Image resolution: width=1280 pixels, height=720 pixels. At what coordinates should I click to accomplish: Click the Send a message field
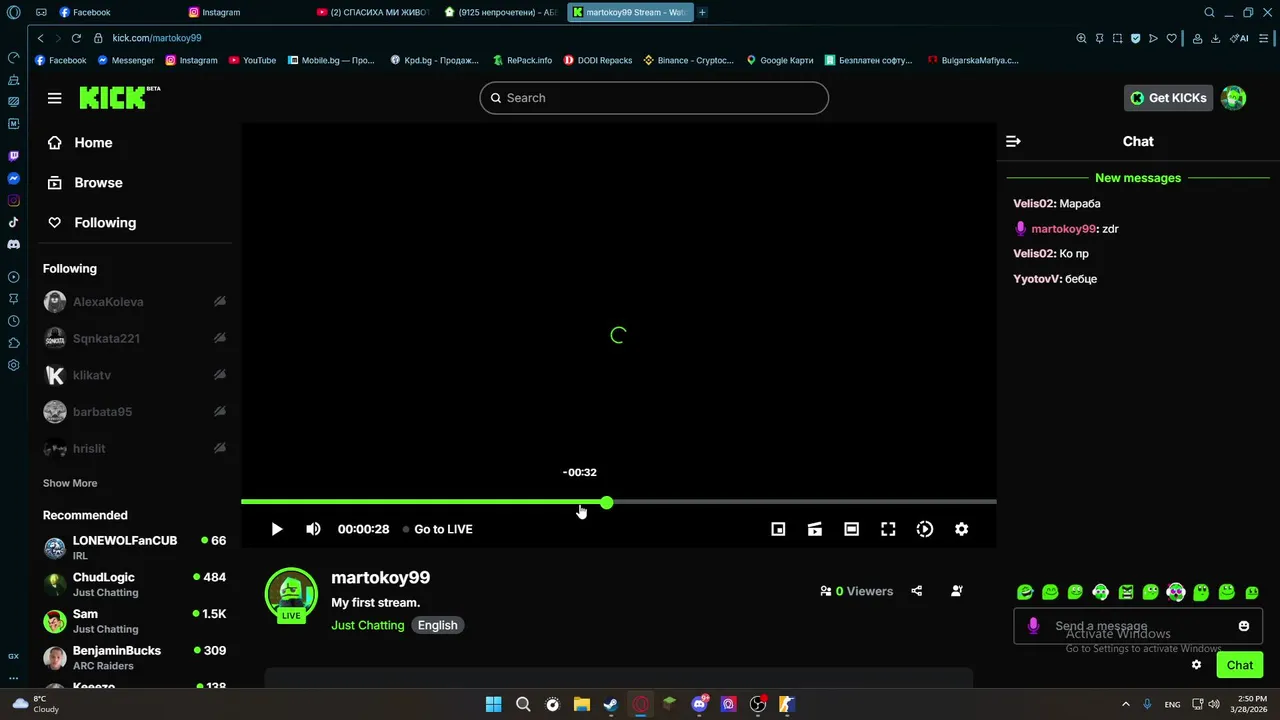pyautogui.click(x=1137, y=626)
